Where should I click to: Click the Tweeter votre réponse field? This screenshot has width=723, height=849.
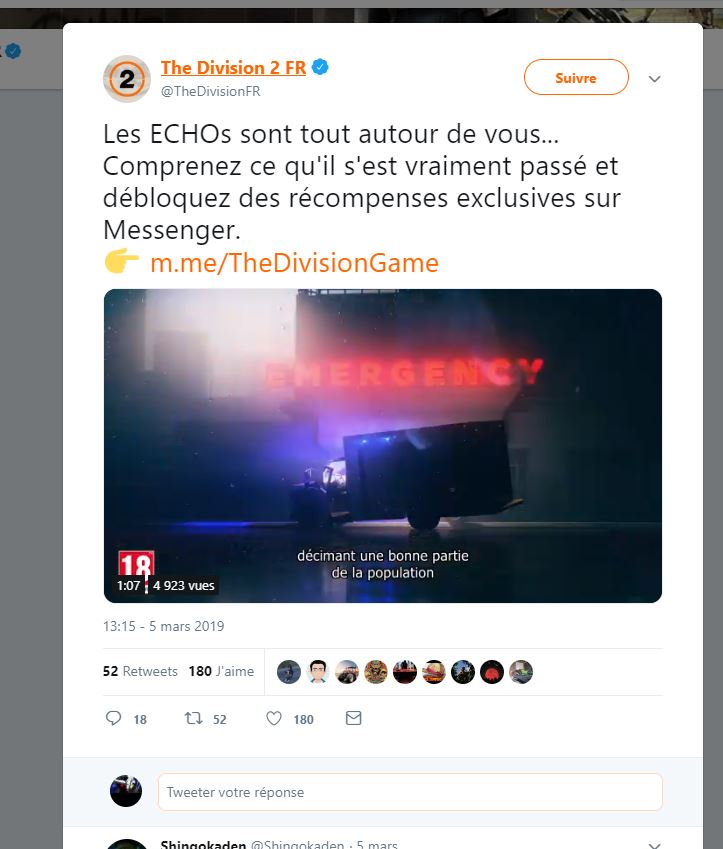[x=410, y=792]
